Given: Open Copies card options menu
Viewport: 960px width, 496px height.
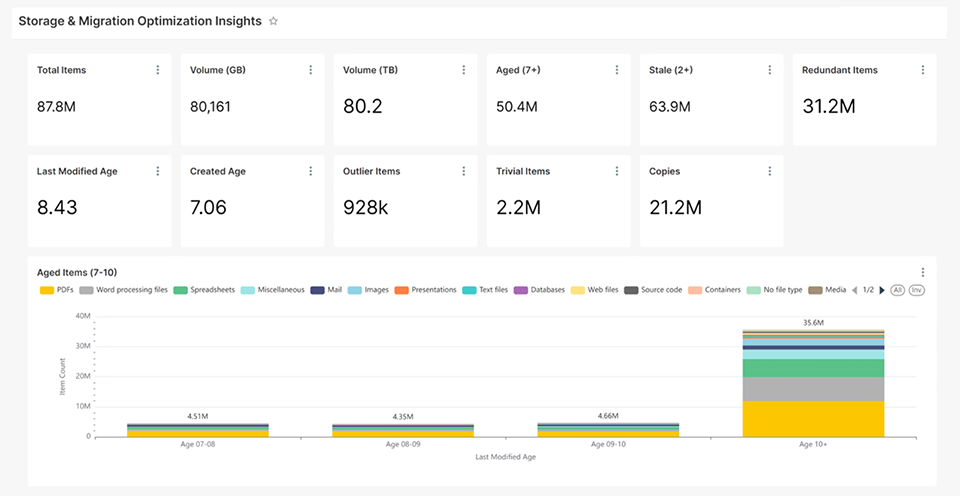Looking at the screenshot, I should click(769, 171).
